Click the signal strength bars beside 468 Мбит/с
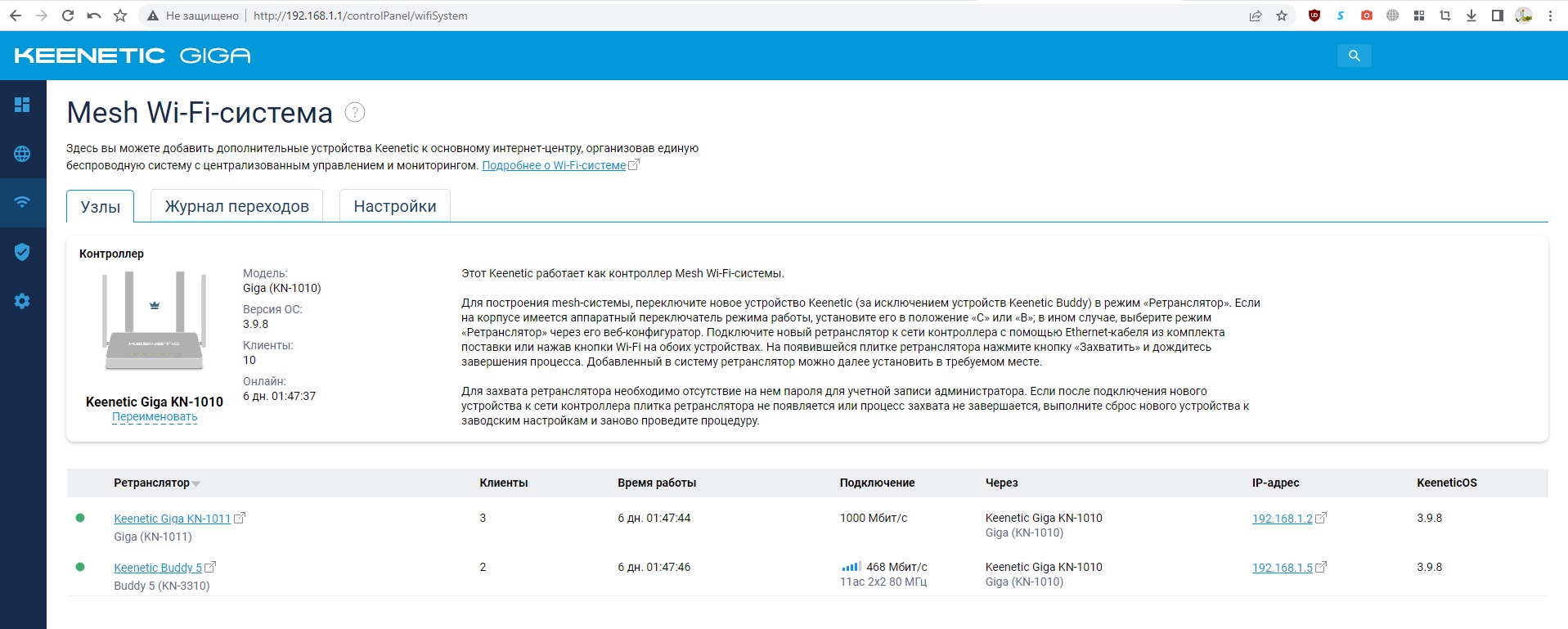The width and height of the screenshot is (1568, 629). (851, 567)
